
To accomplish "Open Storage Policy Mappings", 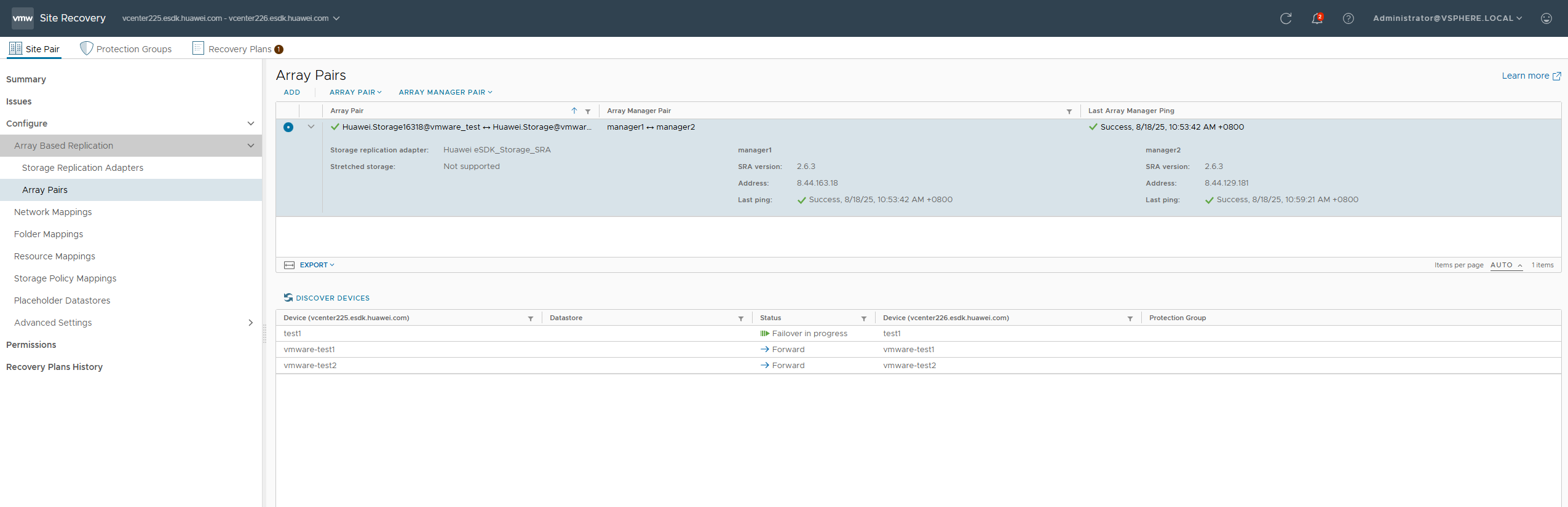I will (x=65, y=278).
